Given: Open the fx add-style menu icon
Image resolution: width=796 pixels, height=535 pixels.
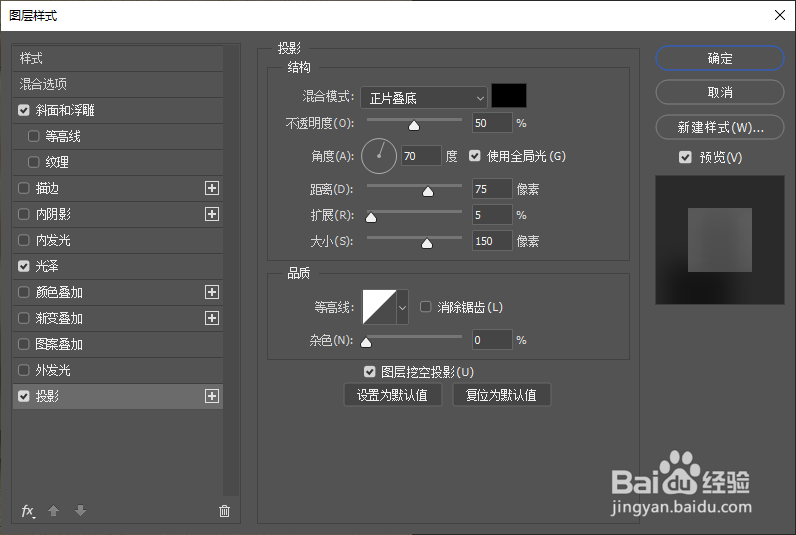Looking at the screenshot, I should pos(28,511).
